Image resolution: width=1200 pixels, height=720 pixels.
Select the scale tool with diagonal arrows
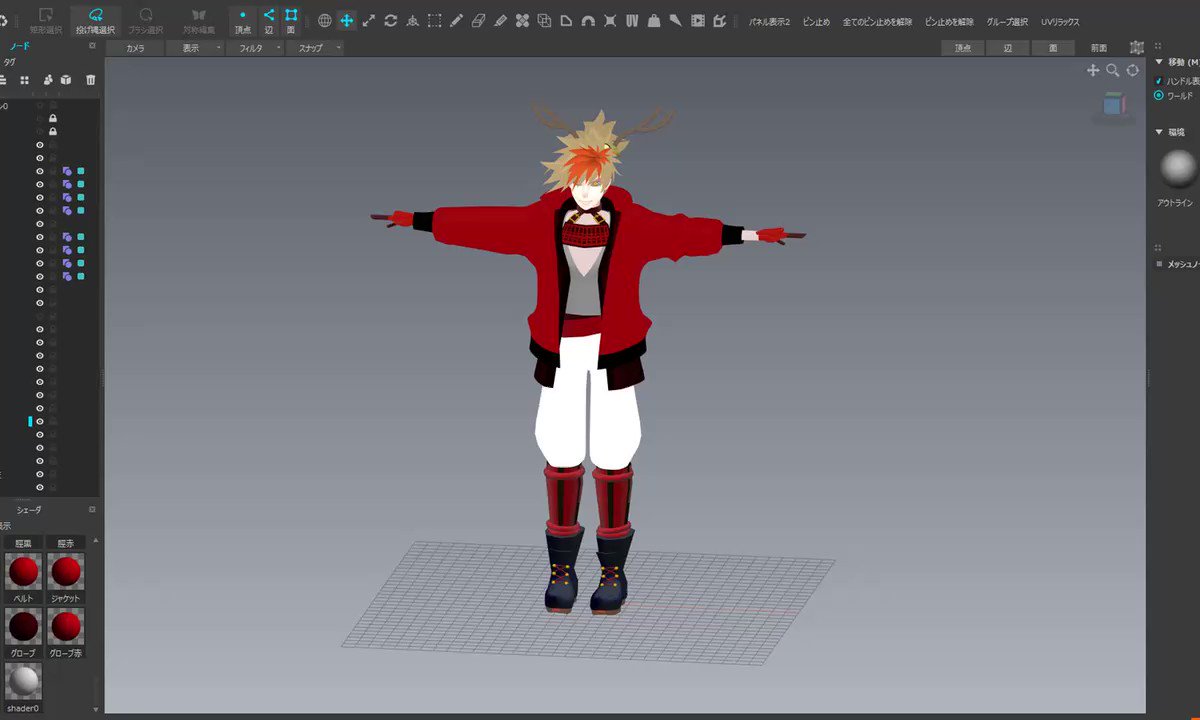[x=369, y=20]
